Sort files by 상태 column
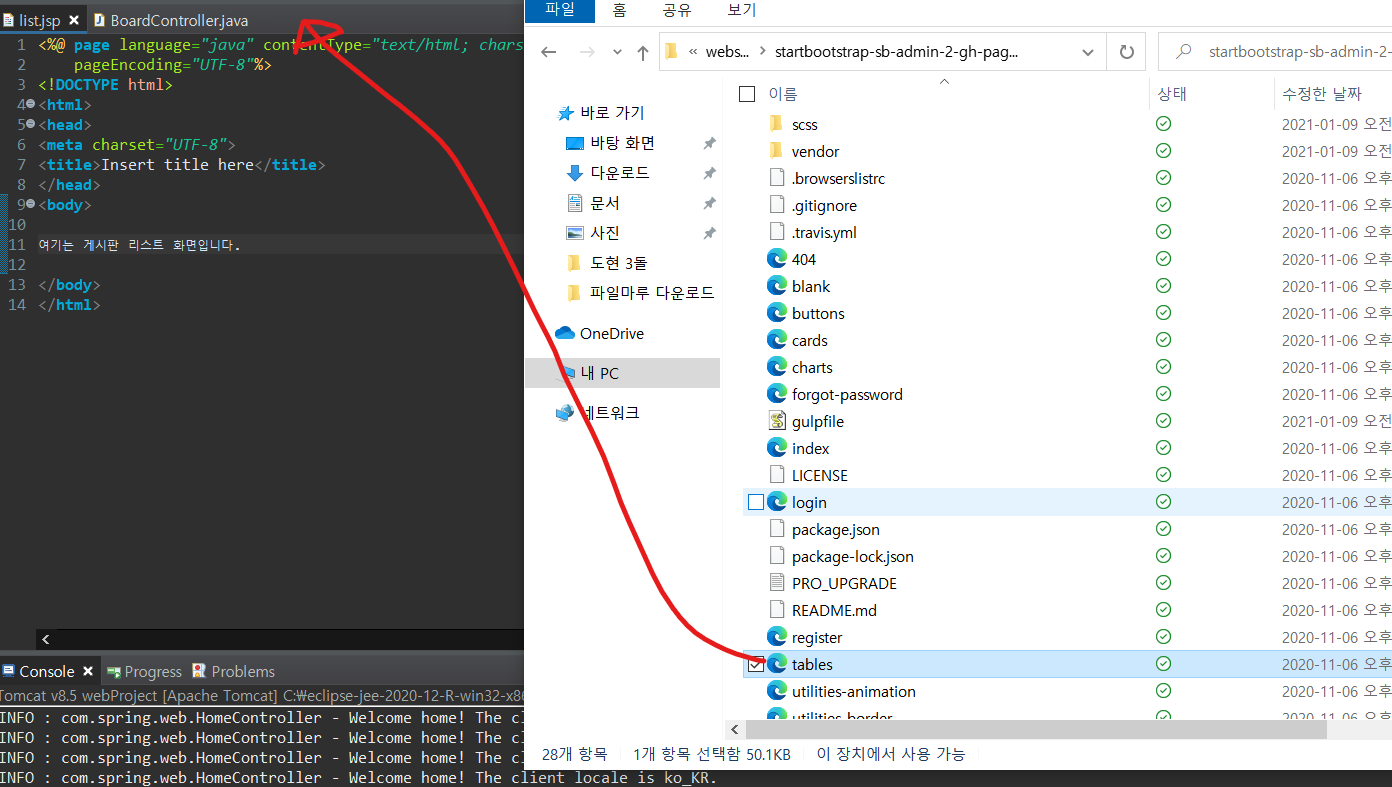The image size is (1392, 787). (1172, 94)
